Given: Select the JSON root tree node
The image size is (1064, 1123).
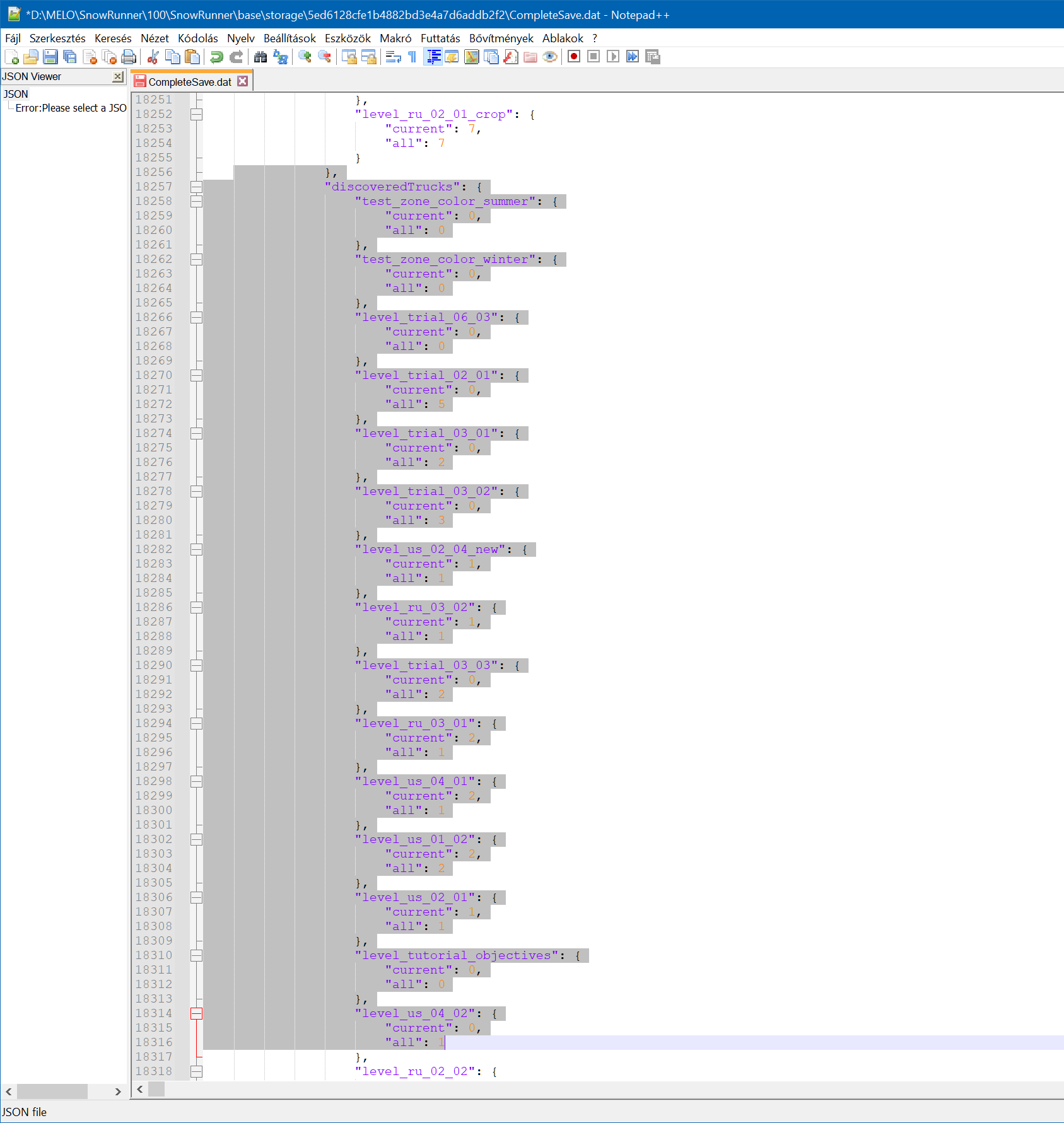Looking at the screenshot, I should (x=16, y=94).
